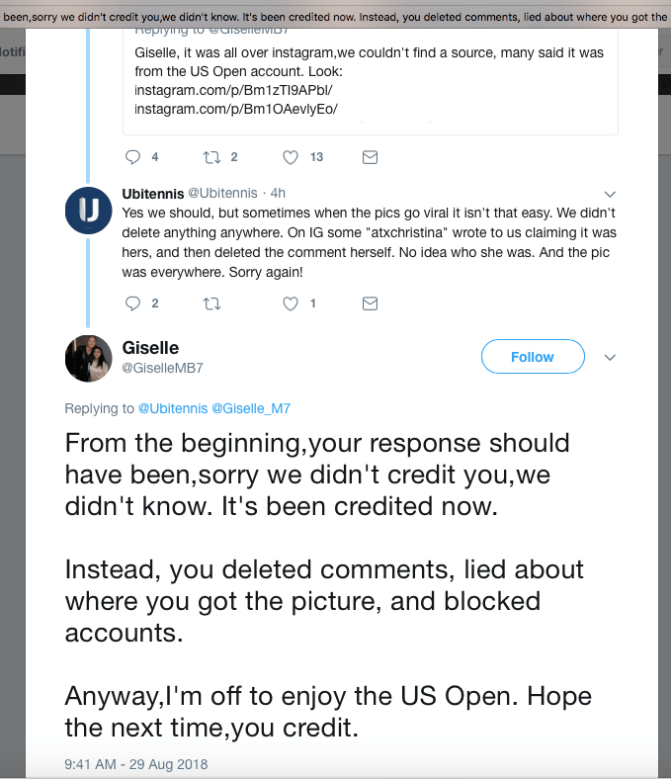This screenshot has width=671, height=779.
Task: Reply to the top quoted tweet
Action: point(133,157)
